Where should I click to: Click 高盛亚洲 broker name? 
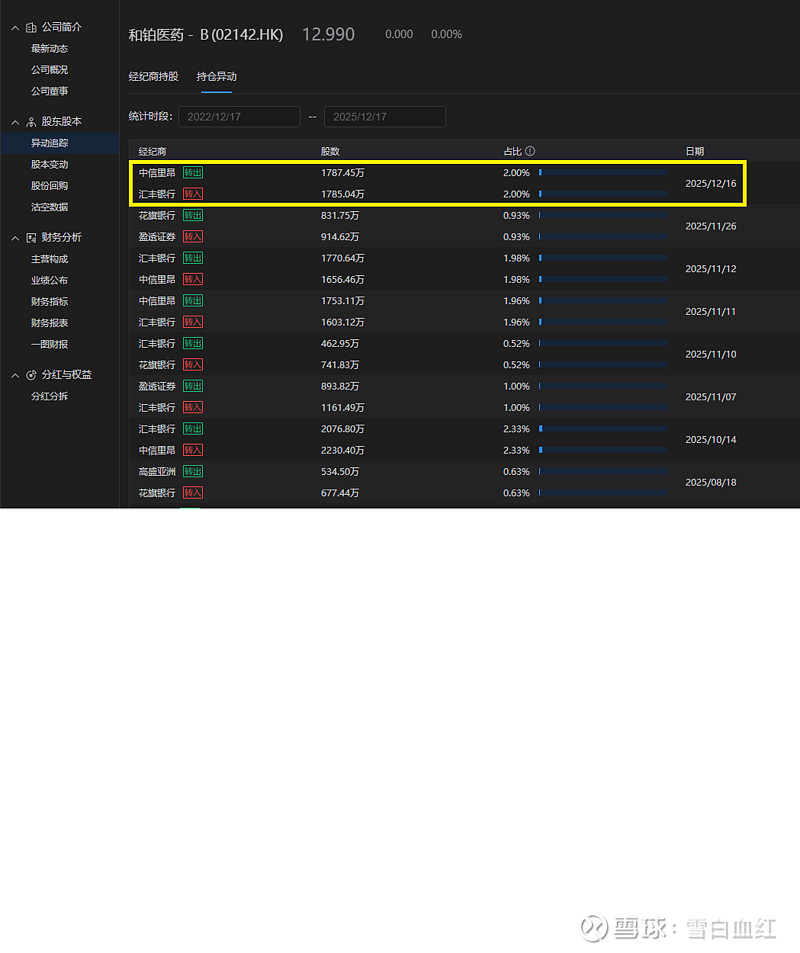pos(157,472)
